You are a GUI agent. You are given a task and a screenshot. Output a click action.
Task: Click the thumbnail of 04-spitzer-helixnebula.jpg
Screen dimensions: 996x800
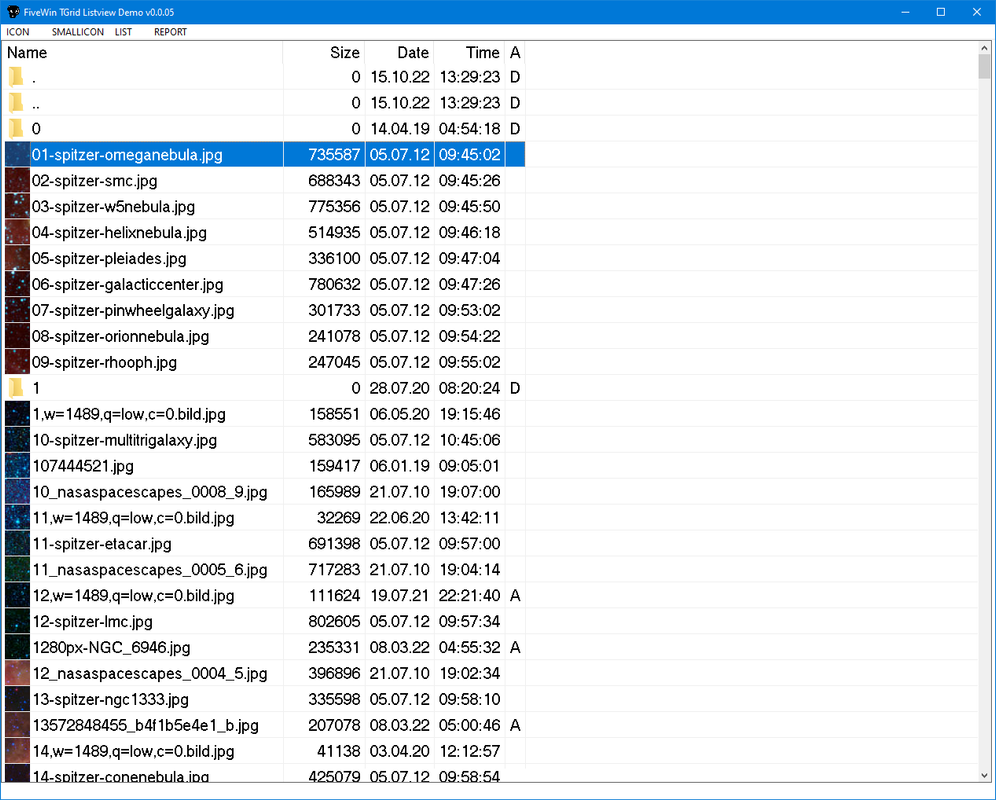click(x=17, y=233)
